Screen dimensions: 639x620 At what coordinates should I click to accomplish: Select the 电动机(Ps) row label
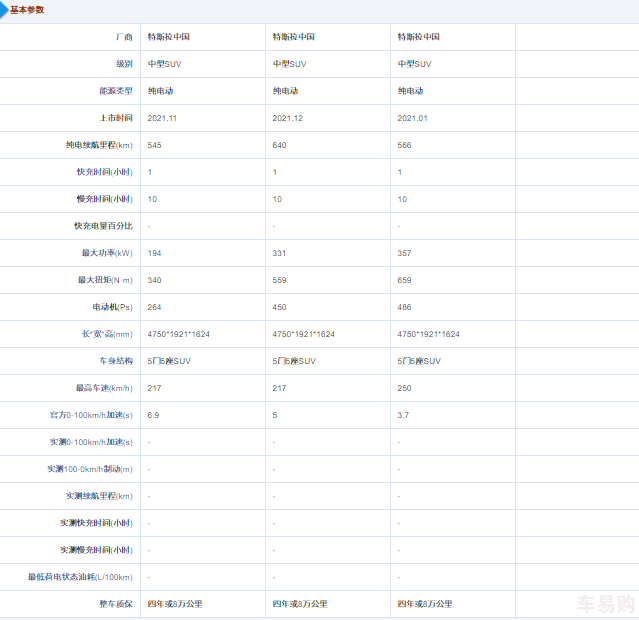112,307
